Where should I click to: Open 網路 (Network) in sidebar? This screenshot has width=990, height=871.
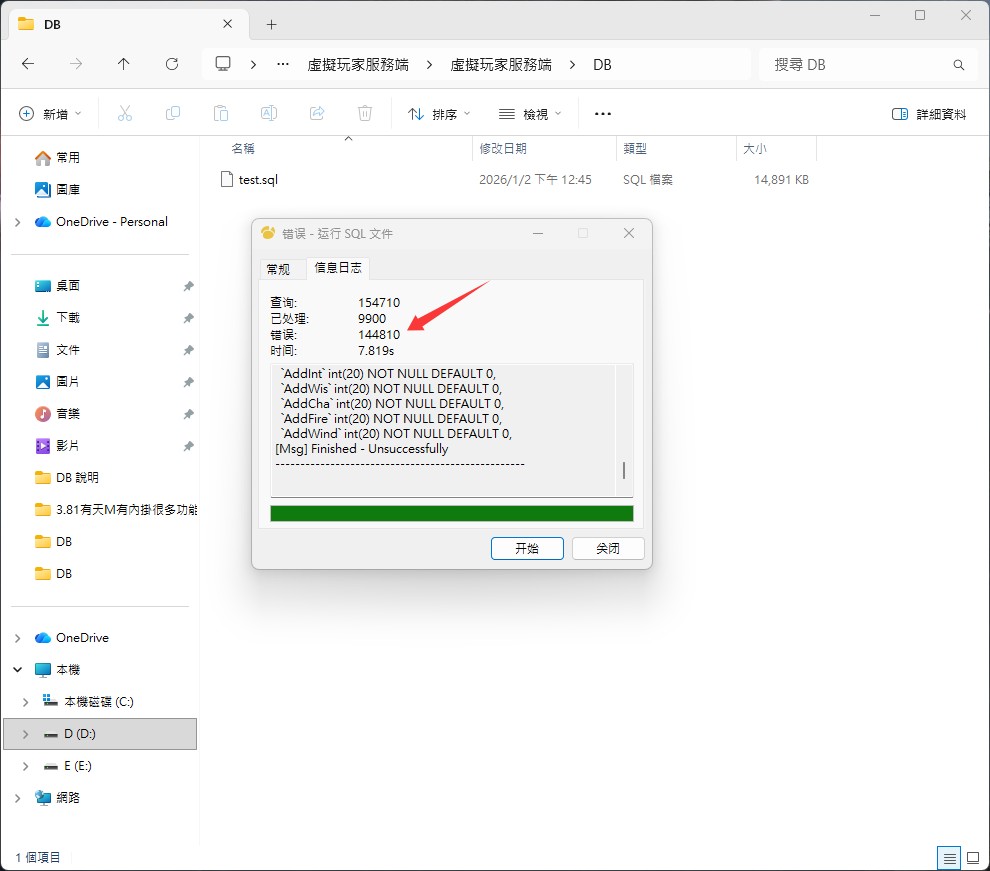[68, 798]
